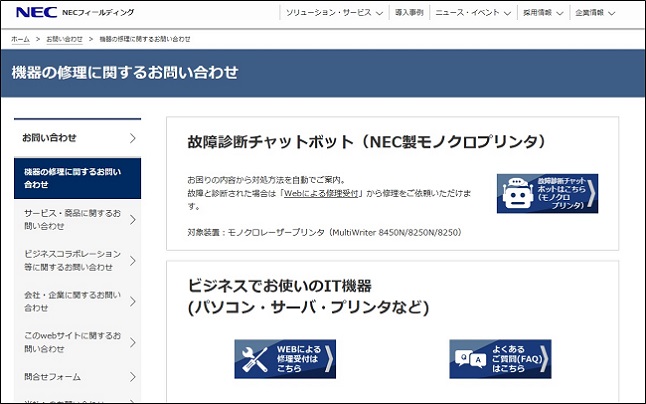This screenshot has height=404, width=646.
Task: Expand ソリューション・サービス dropdown menu
Action: 334,13
